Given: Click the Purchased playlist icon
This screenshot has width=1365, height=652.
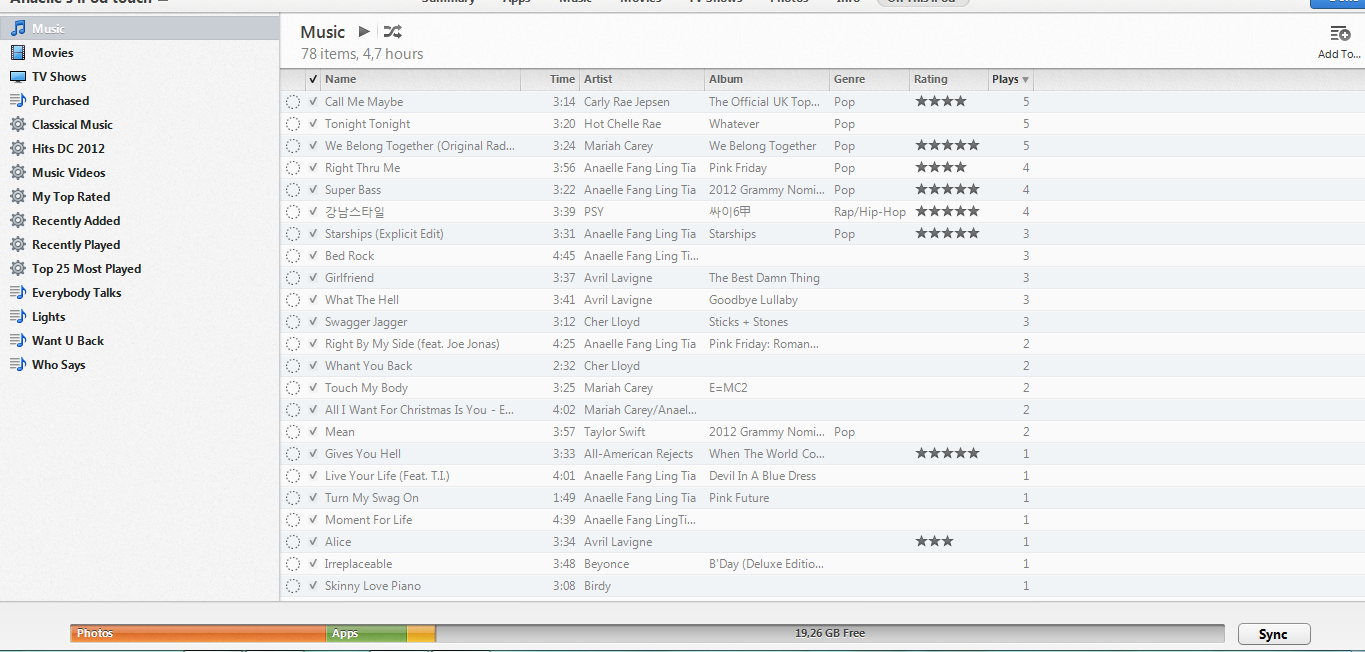Looking at the screenshot, I should (18, 101).
